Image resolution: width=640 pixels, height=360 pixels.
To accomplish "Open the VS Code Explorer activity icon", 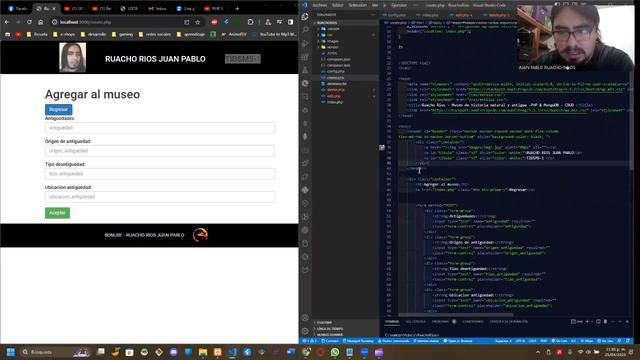I will [x=305, y=16].
